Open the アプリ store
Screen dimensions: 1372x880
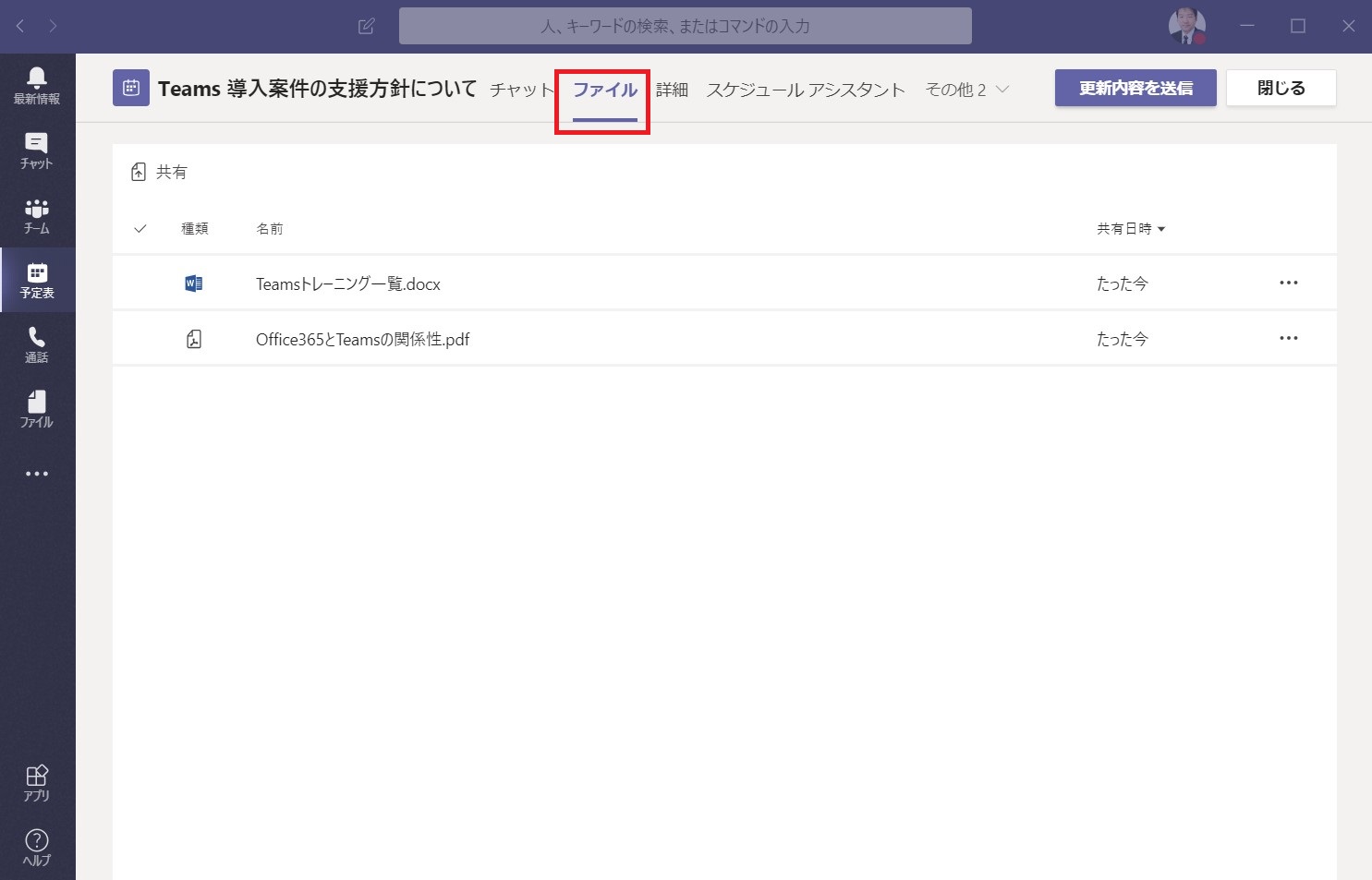click(37, 782)
